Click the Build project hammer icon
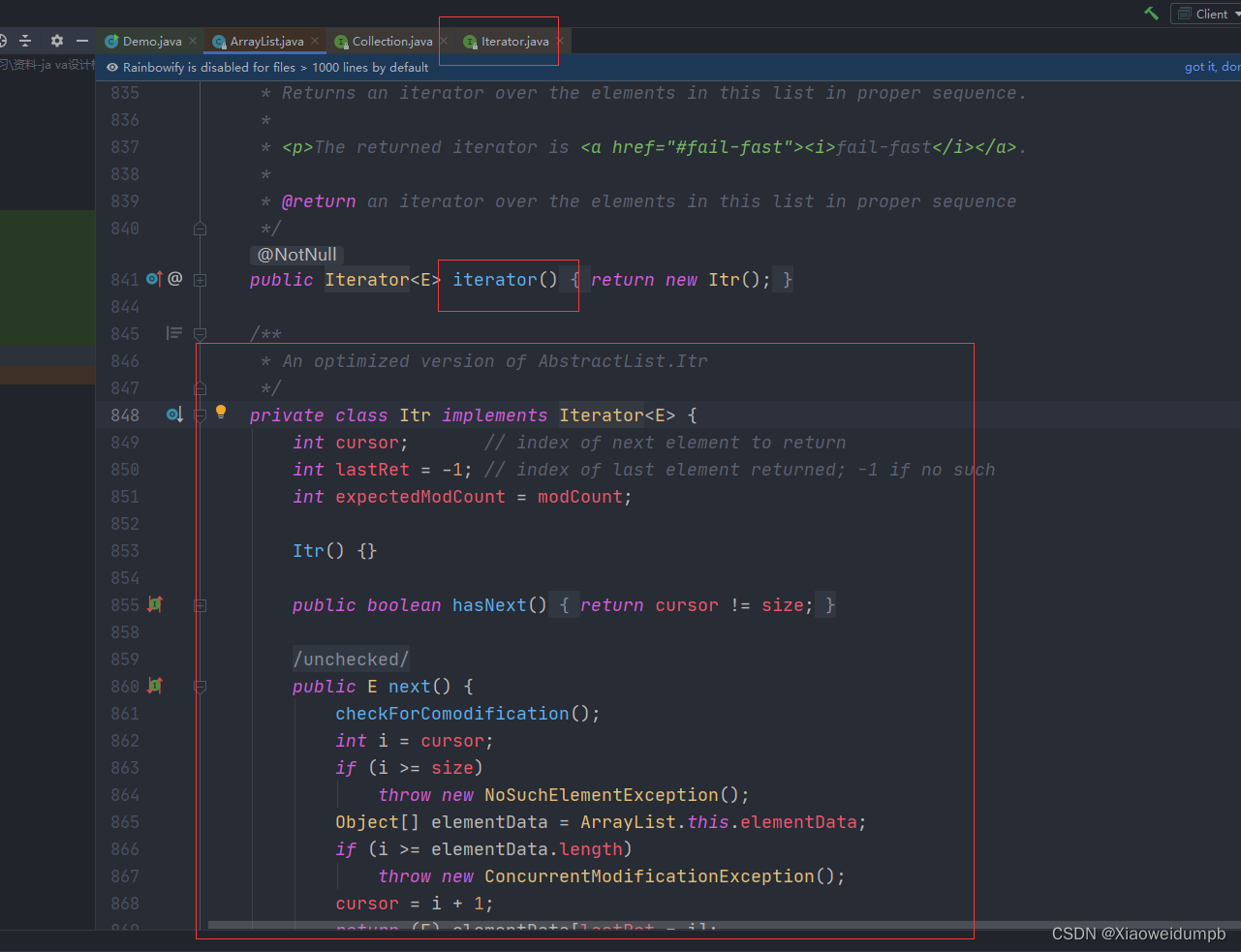The height and width of the screenshot is (952, 1241). point(1151,14)
